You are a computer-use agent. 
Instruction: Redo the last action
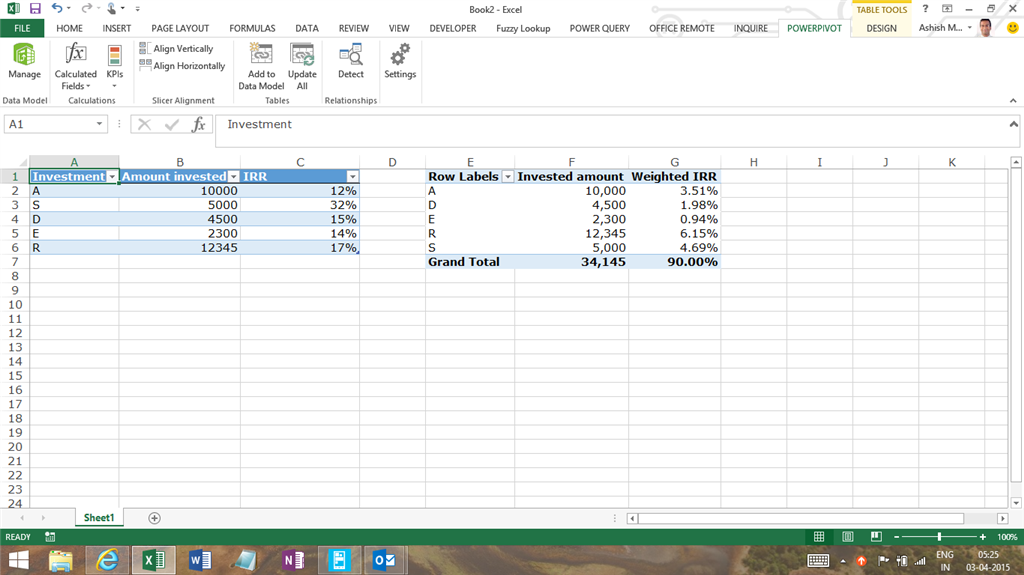[x=86, y=8]
